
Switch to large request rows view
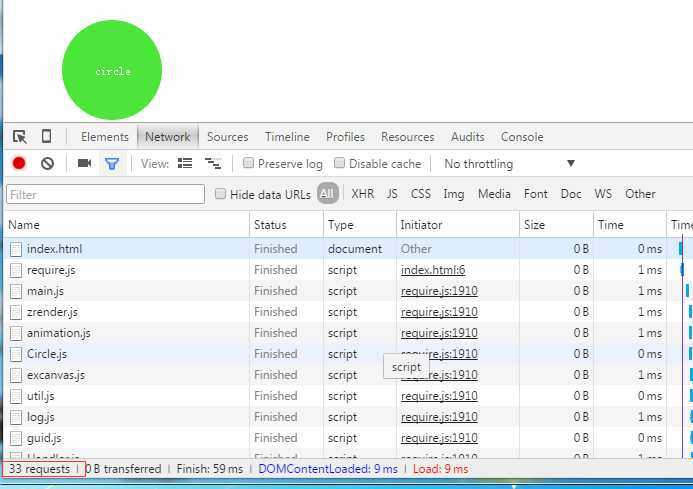(185, 164)
